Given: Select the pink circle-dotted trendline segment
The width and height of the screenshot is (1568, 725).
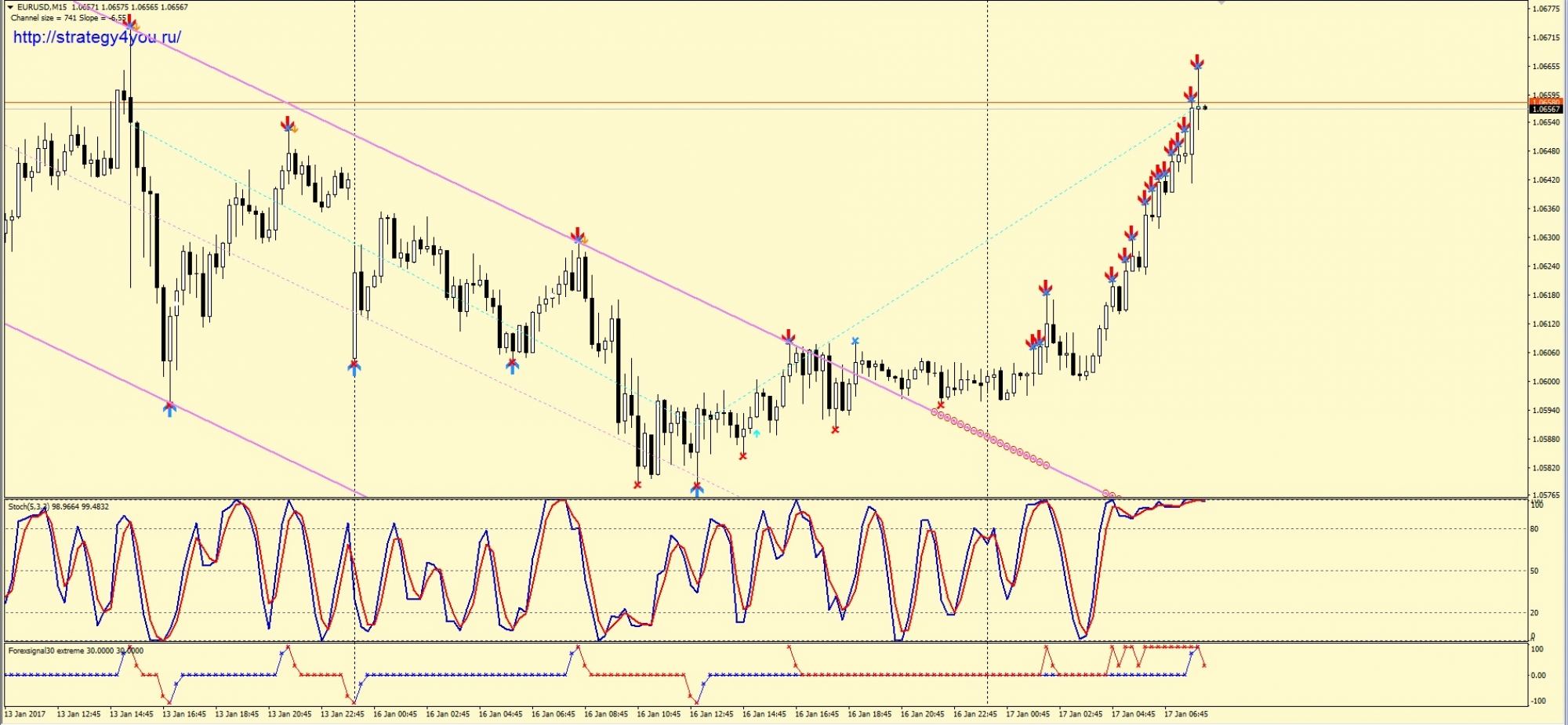Looking at the screenshot, I should (x=991, y=438).
